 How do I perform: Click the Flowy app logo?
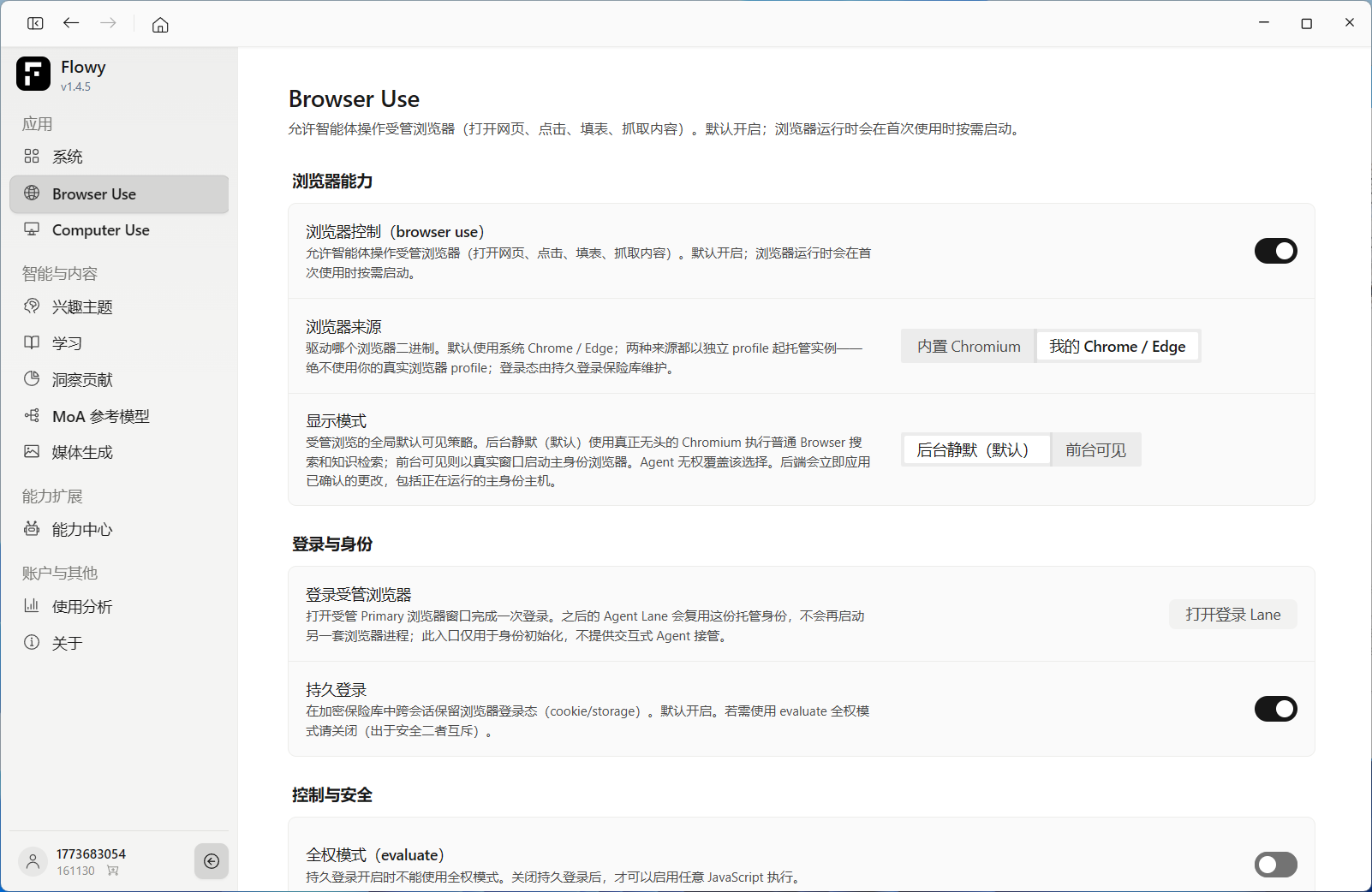click(33, 74)
